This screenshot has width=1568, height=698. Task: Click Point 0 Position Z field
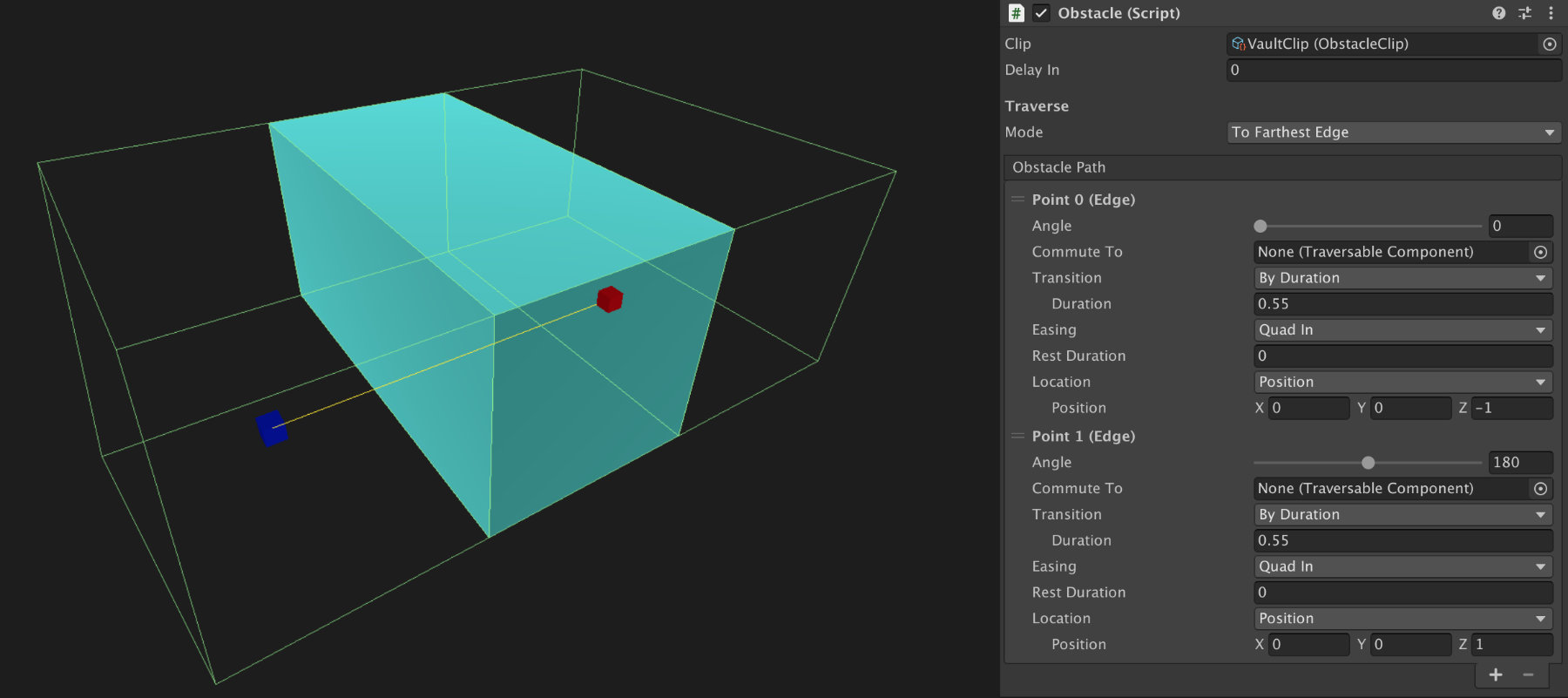click(x=1511, y=408)
